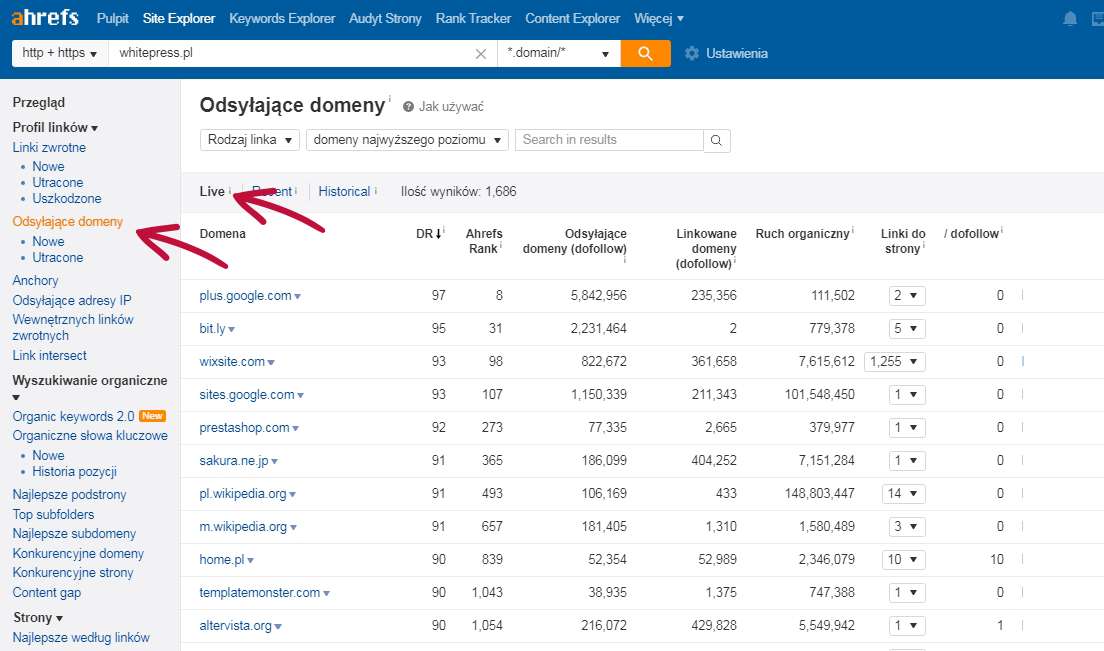Open Organic keywords 2.0
This screenshot has width=1104, height=651.
[x=73, y=417]
